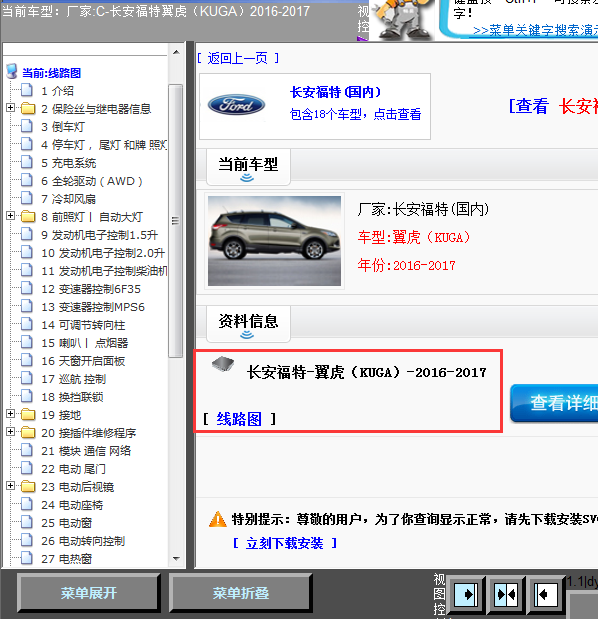Click the page icon beside 5 充电系统
598x619 pixels.
pyautogui.click(x=27, y=162)
